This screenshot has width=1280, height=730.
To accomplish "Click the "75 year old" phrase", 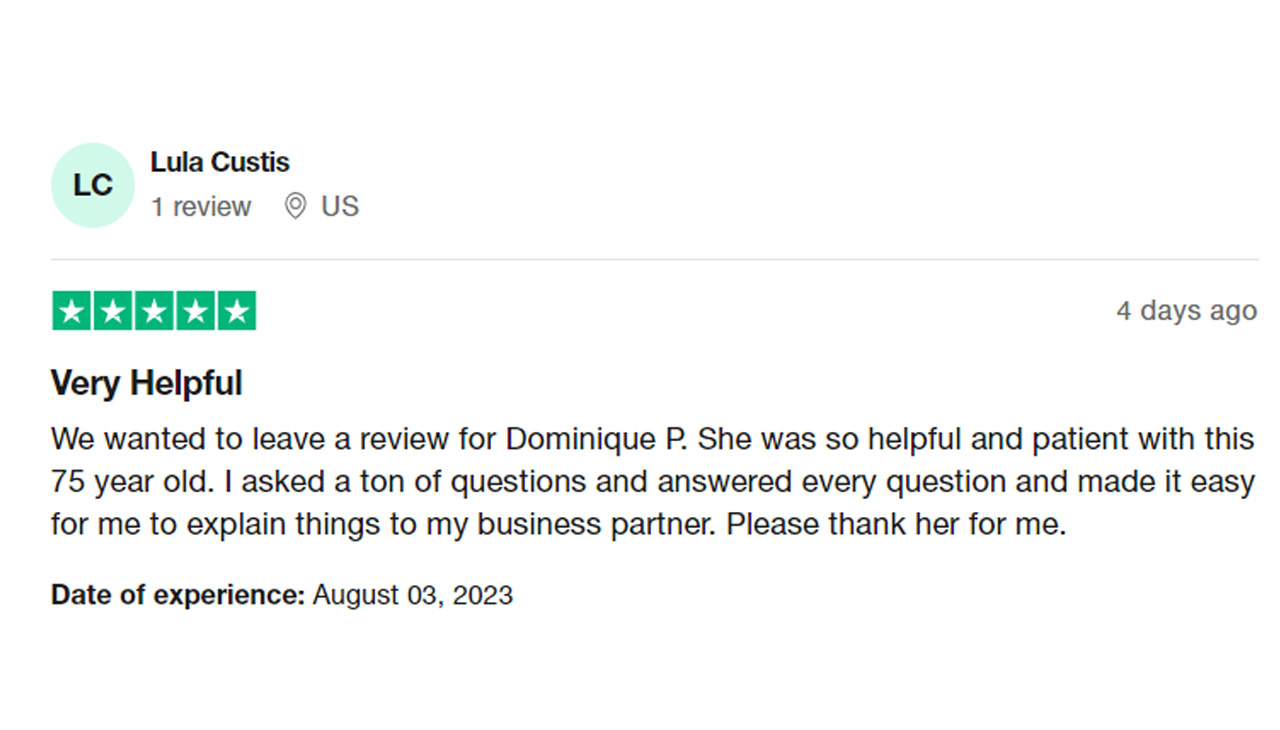I will click(130, 482).
